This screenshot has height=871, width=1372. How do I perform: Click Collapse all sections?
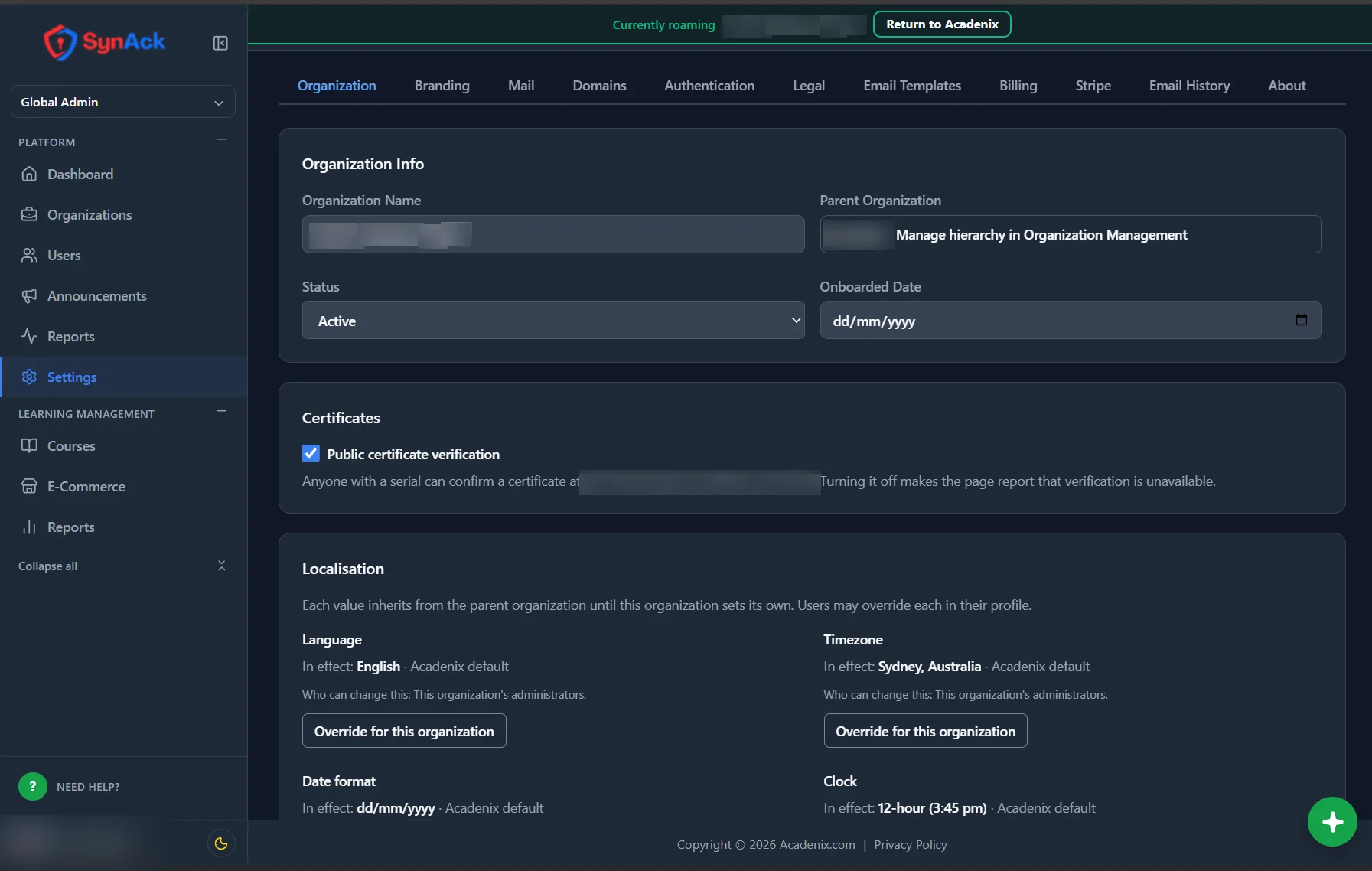[x=122, y=566]
